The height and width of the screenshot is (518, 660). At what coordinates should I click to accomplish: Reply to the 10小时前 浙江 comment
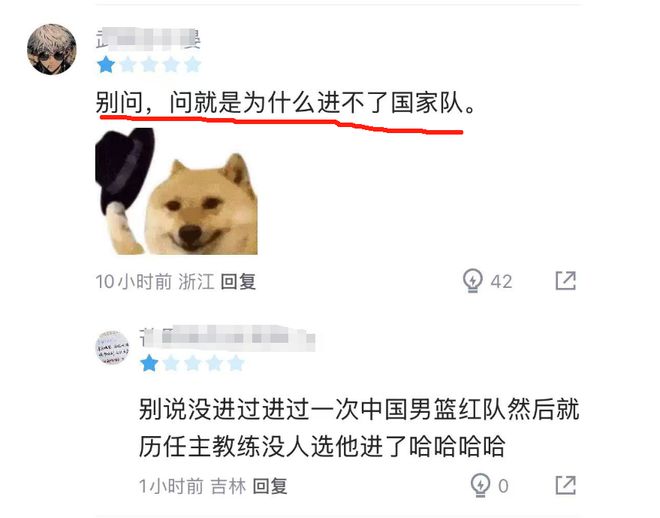(238, 282)
